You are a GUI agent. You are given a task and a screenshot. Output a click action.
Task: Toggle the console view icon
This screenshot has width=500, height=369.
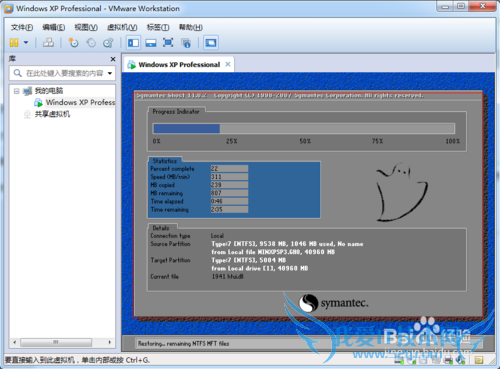pyautogui.click(x=211, y=43)
